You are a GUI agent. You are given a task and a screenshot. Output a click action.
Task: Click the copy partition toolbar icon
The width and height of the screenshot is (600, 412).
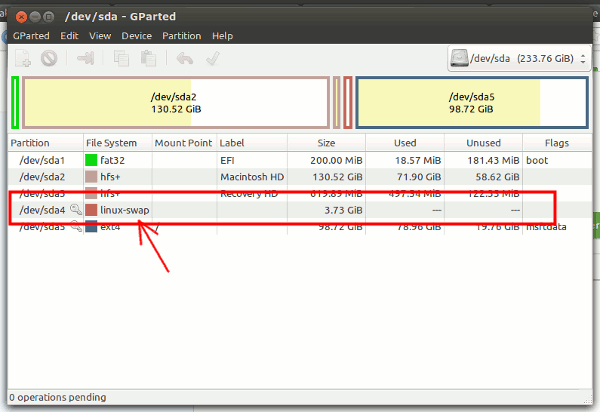tap(121, 59)
